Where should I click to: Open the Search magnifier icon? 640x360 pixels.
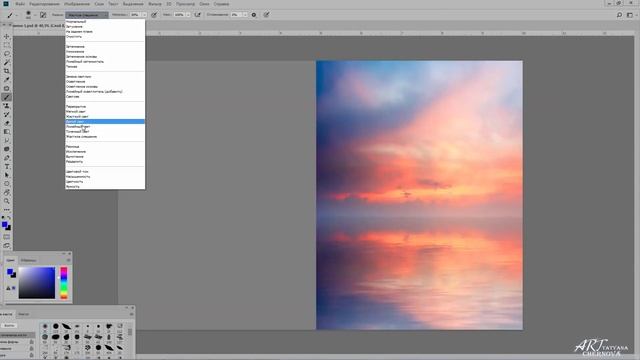619,15
